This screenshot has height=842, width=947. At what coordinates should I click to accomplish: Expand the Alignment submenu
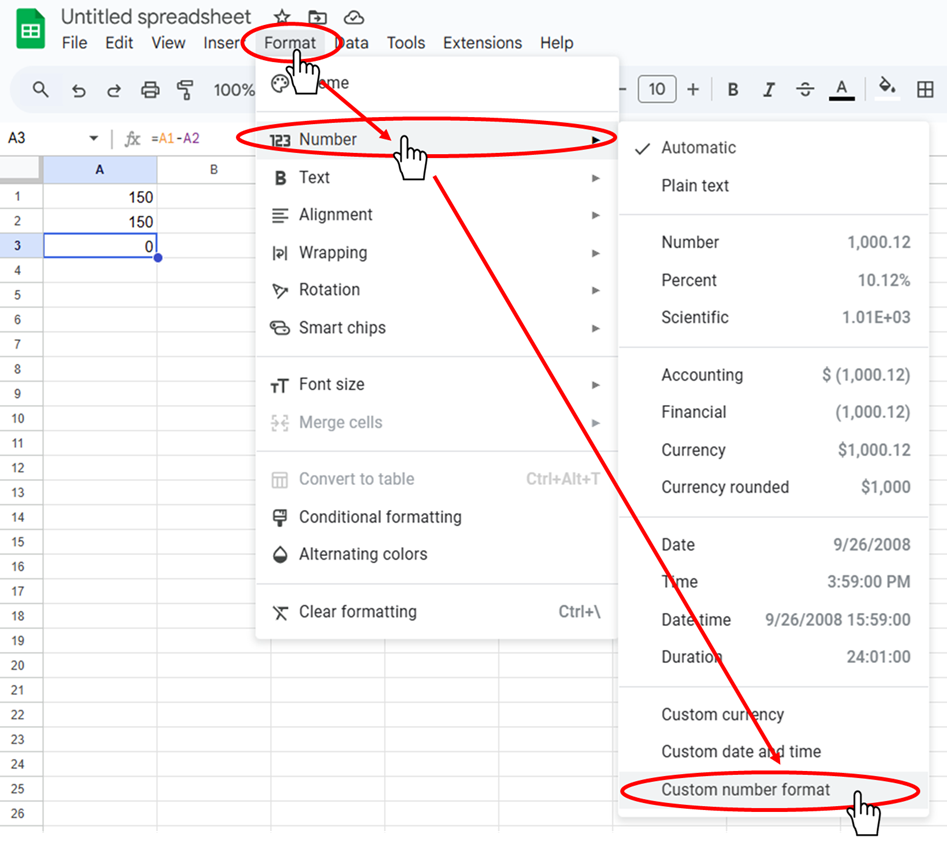click(x=437, y=215)
